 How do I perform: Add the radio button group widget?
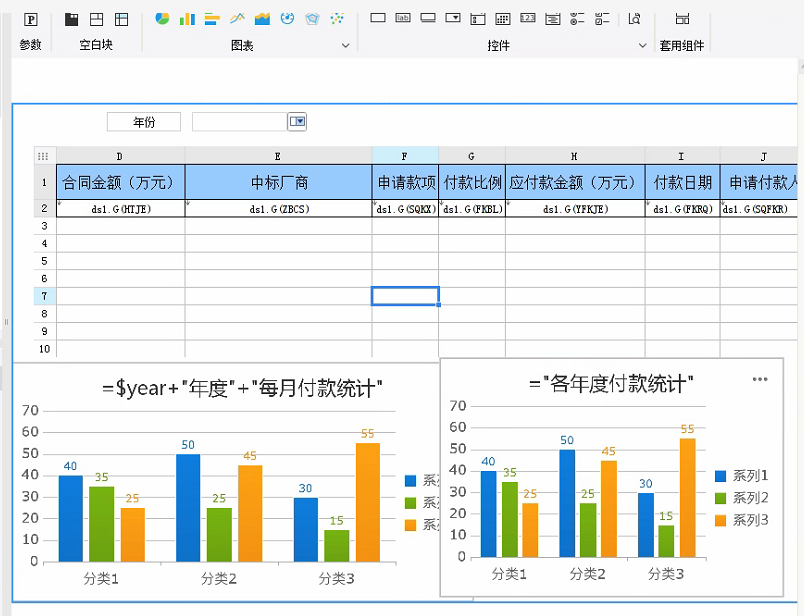pos(578,18)
